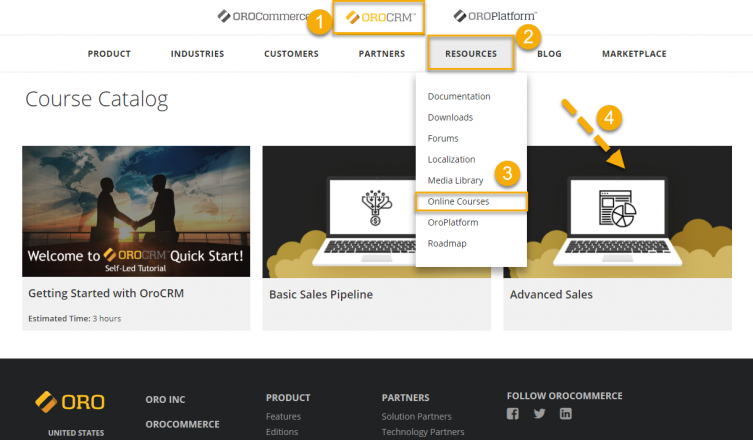Open the OroCRM Quick Start course thumbnail
The height and width of the screenshot is (440, 753).
point(136,211)
